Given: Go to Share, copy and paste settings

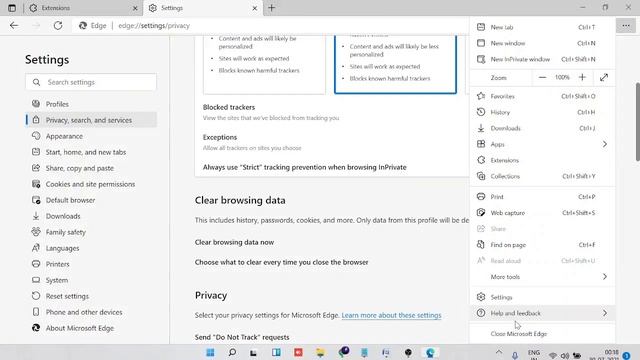Looking at the screenshot, I should pyautogui.click(x=80, y=168).
